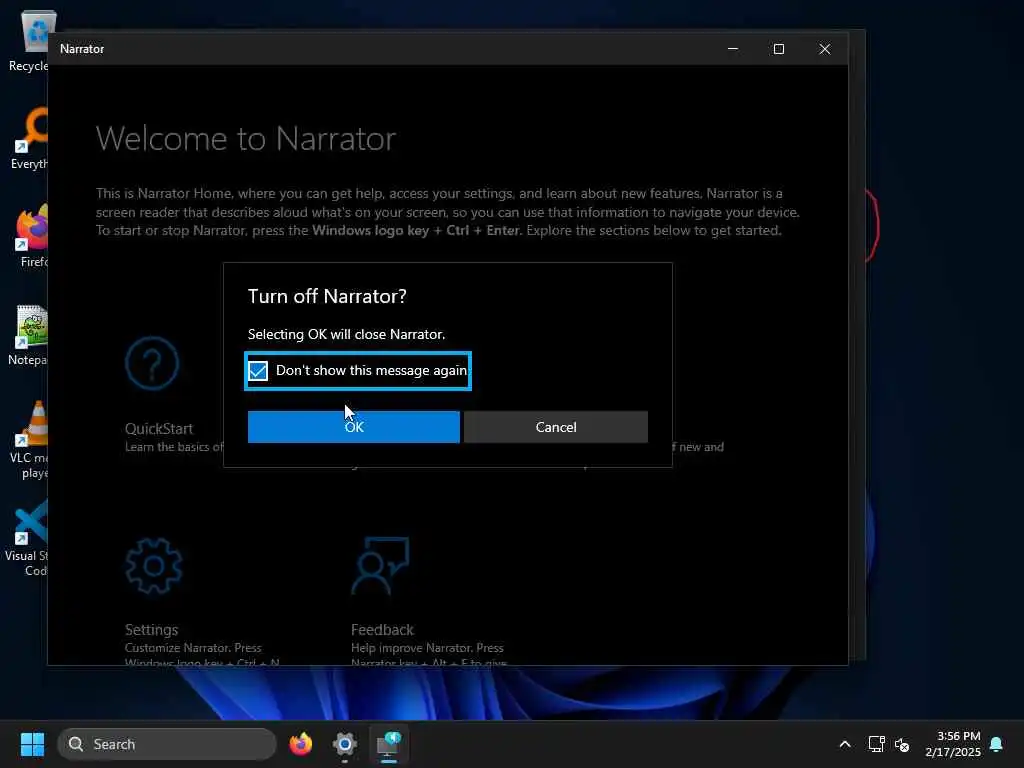Viewport: 1024px width, 768px height.
Task: Open the notifications bell icon
Action: click(997, 744)
